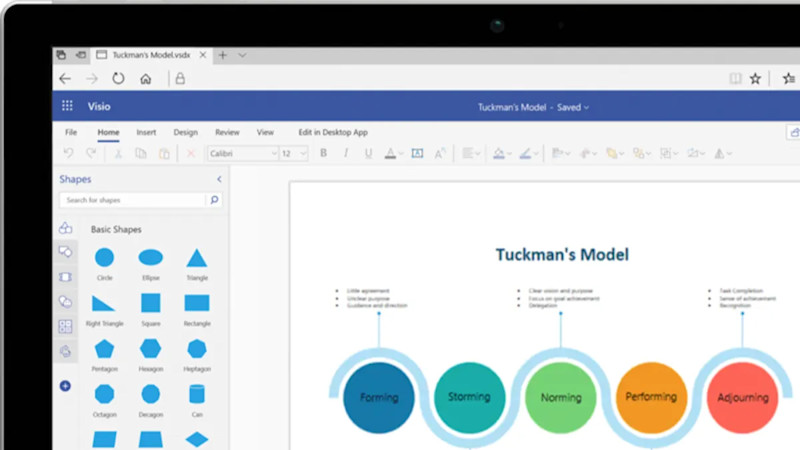Viewport: 800px width, 450px height.
Task: Increase font size icon
Action: pyautogui.click(x=440, y=154)
